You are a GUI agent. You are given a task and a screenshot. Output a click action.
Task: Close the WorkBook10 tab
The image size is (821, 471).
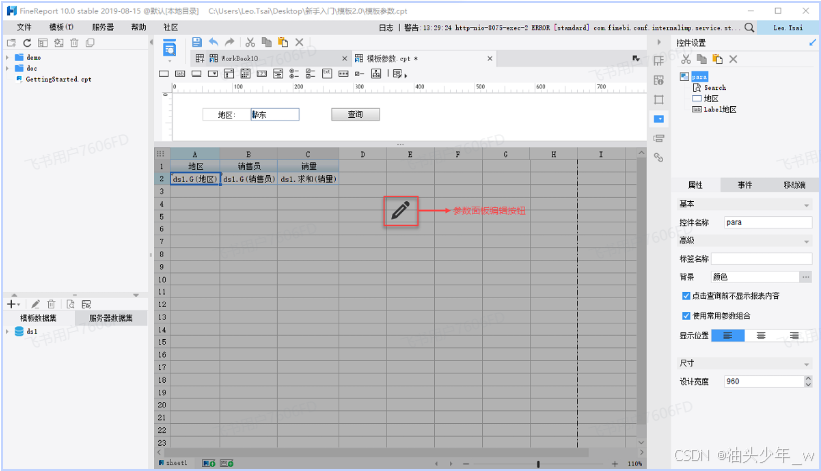[x=345, y=59]
